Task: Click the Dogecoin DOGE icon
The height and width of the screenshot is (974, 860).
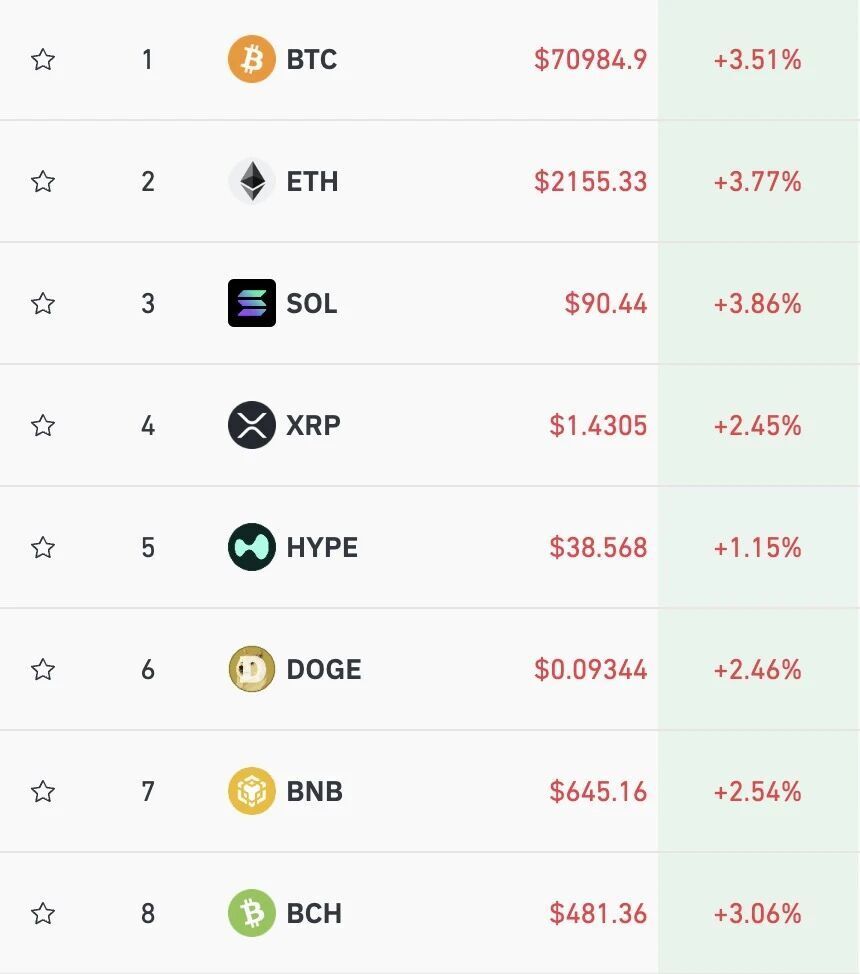Action: point(251,669)
